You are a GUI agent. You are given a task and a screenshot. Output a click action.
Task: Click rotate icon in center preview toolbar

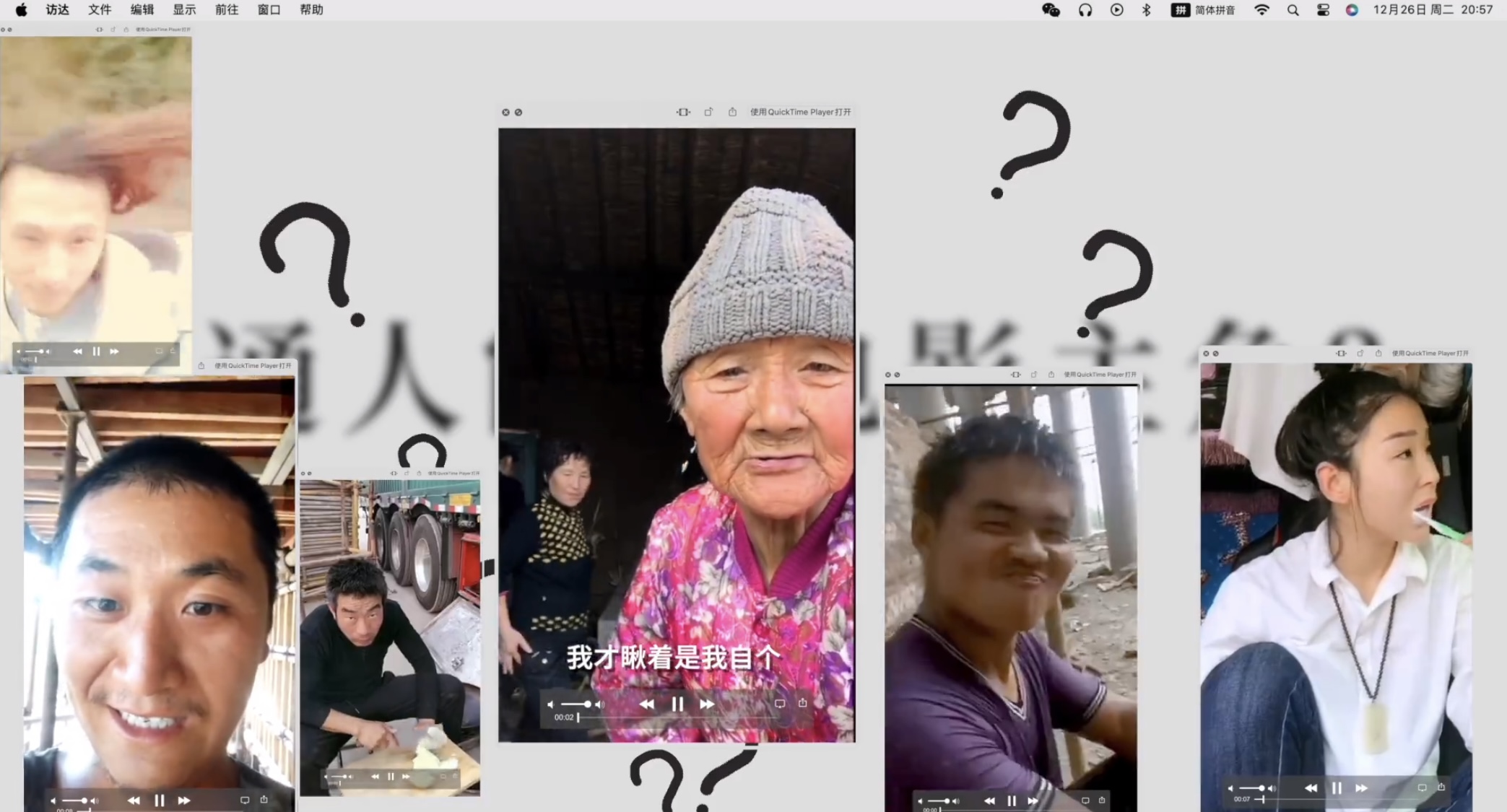[708, 112]
